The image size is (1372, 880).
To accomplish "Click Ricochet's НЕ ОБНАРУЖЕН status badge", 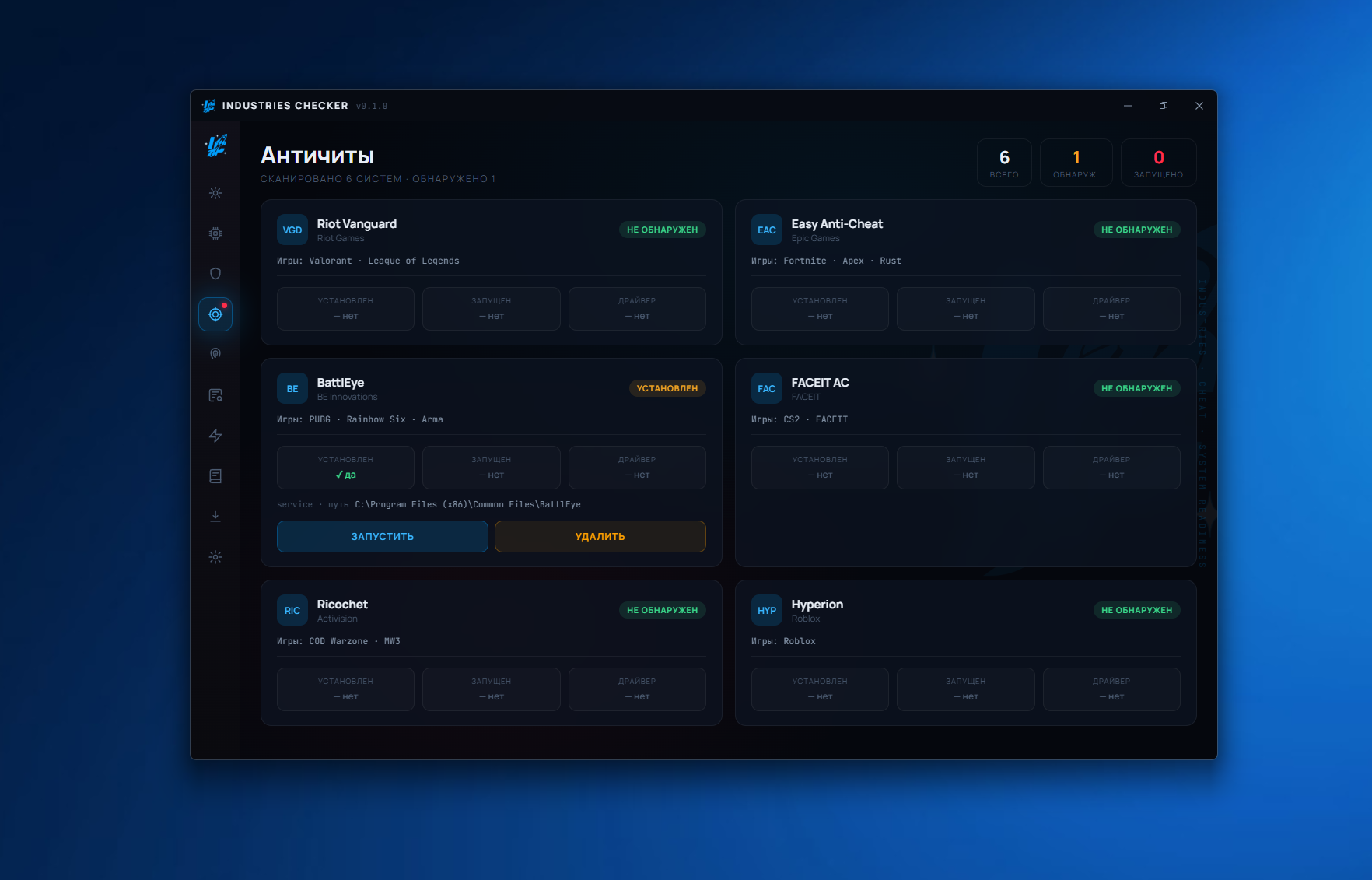I will 663,610.
